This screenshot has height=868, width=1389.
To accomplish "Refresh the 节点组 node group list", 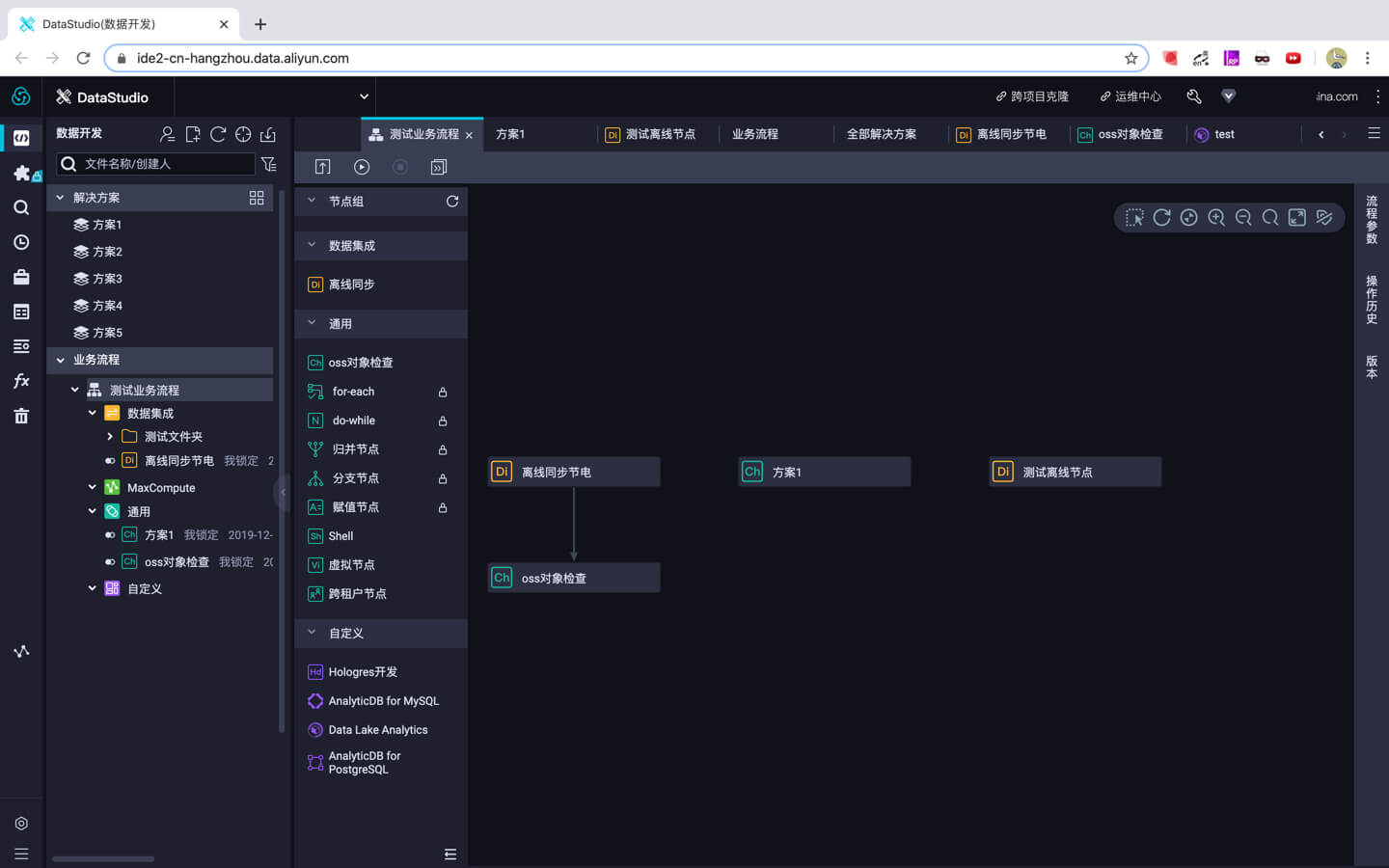I will 452,202.
